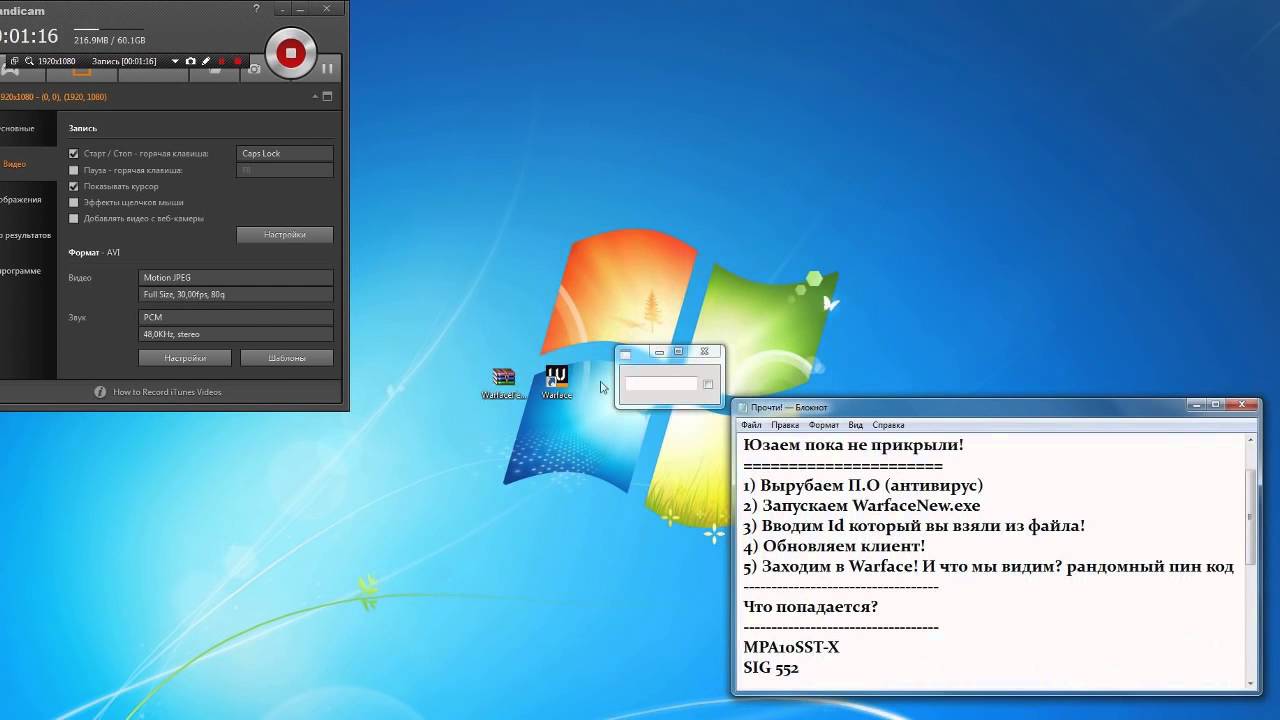Stop recording with the red Bandicam button
1280x720 pixels.
click(291, 53)
